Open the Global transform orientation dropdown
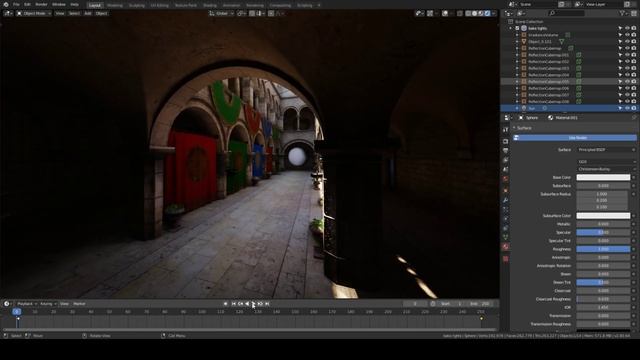This screenshot has width=640, height=360. tap(221, 13)
